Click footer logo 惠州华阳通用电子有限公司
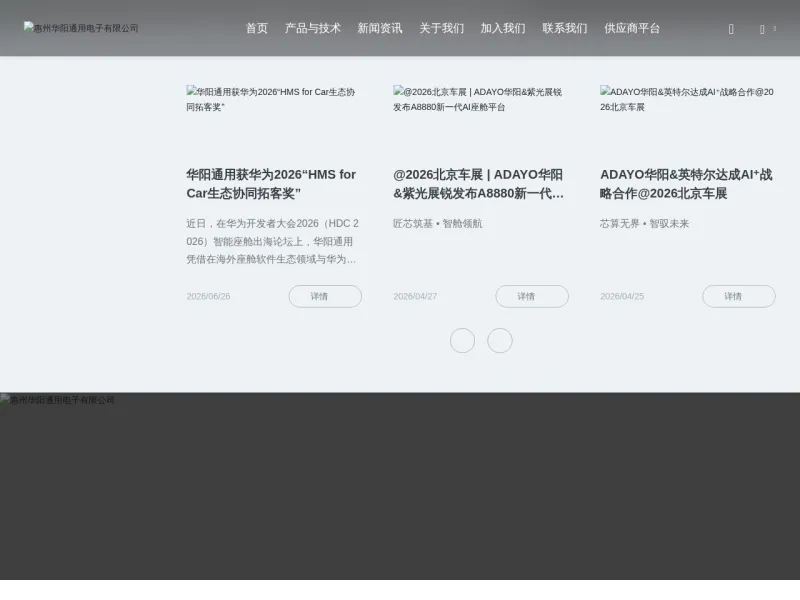This screenshot has width=800, height=600. [58, 400]
